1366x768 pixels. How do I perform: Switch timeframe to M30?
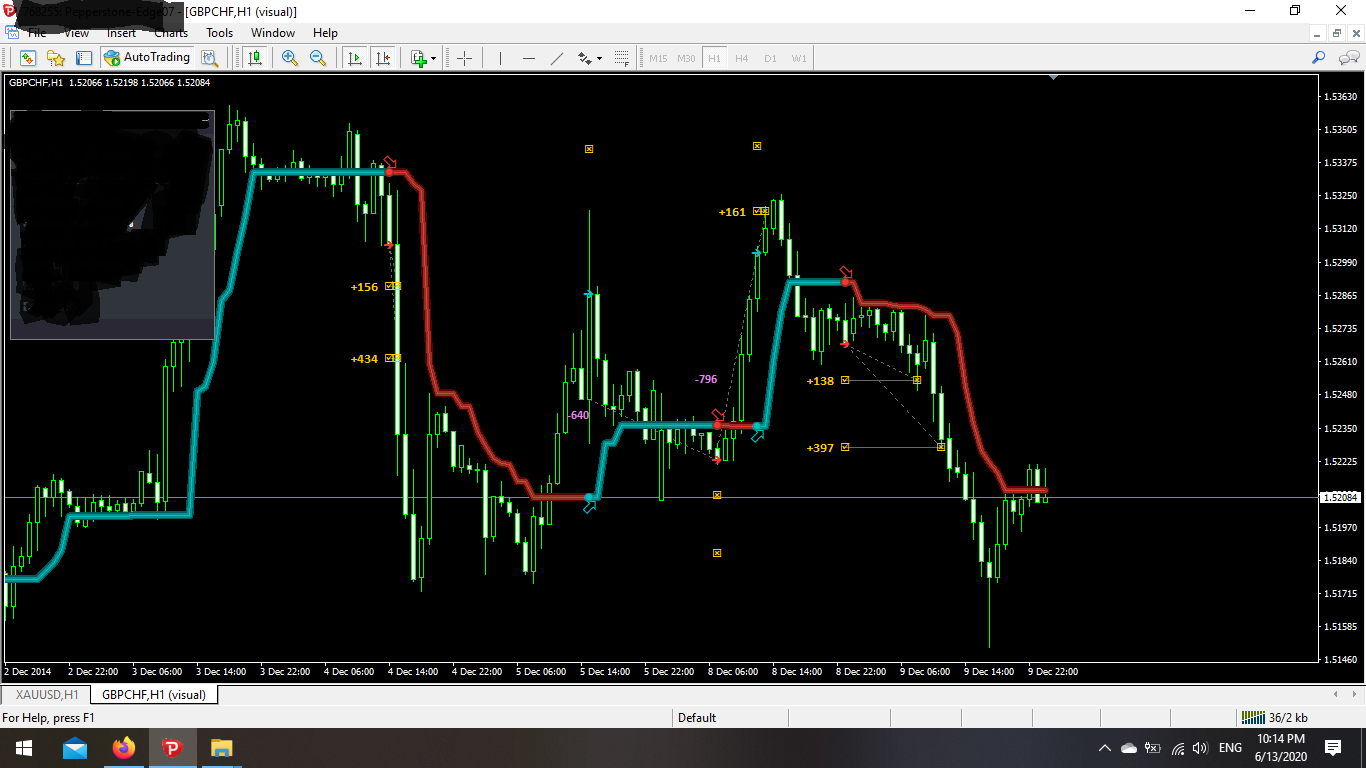coord(686,58)
